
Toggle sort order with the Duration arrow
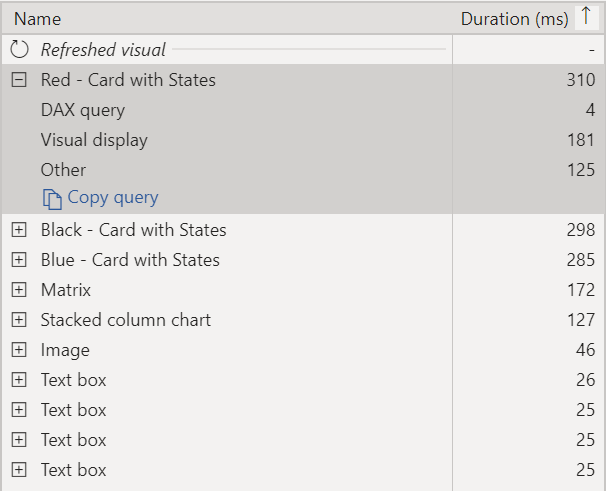[x=586, y=17]
